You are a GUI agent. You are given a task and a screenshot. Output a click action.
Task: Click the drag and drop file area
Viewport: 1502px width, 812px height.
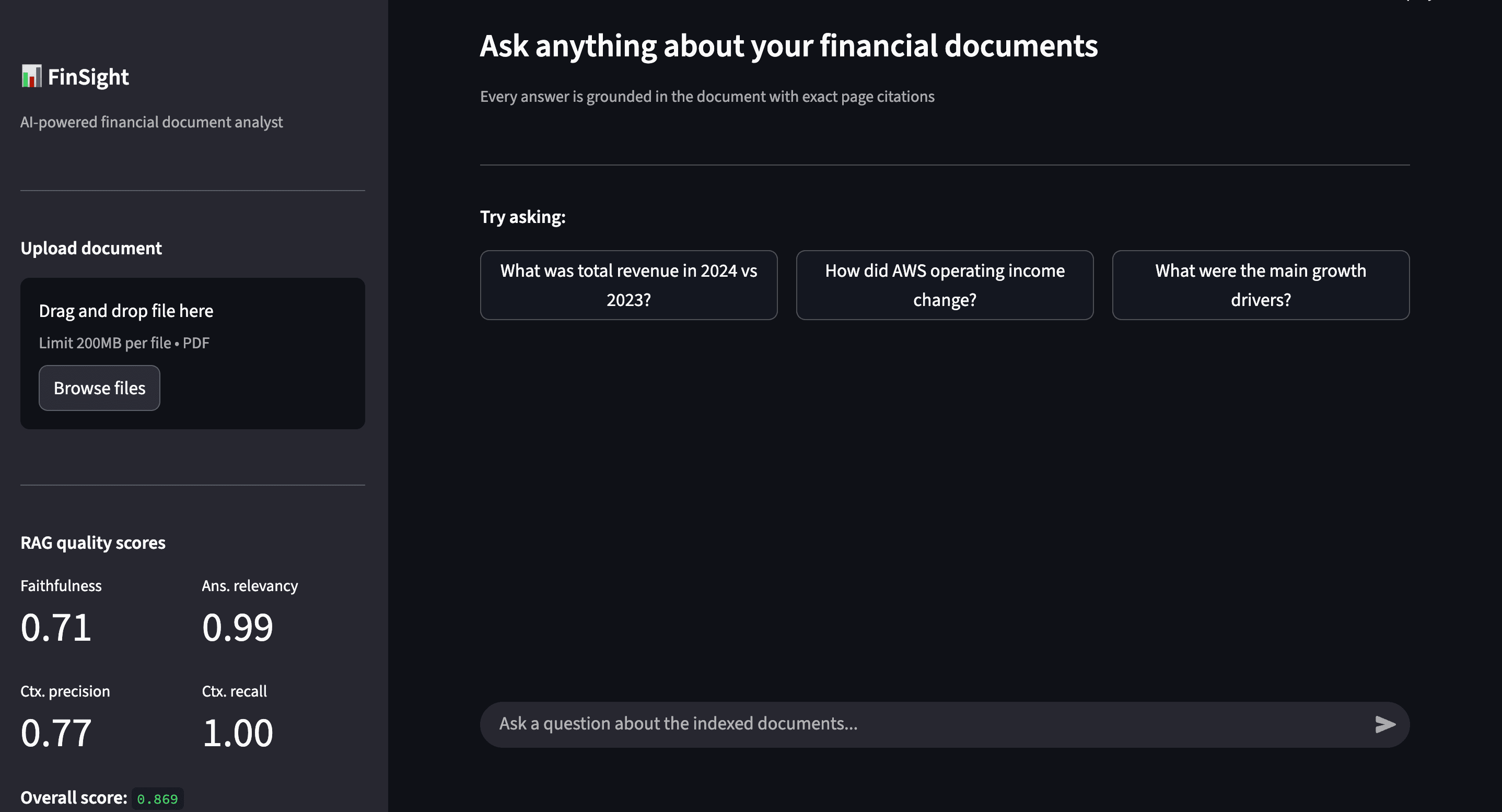[x=192, y=353]
